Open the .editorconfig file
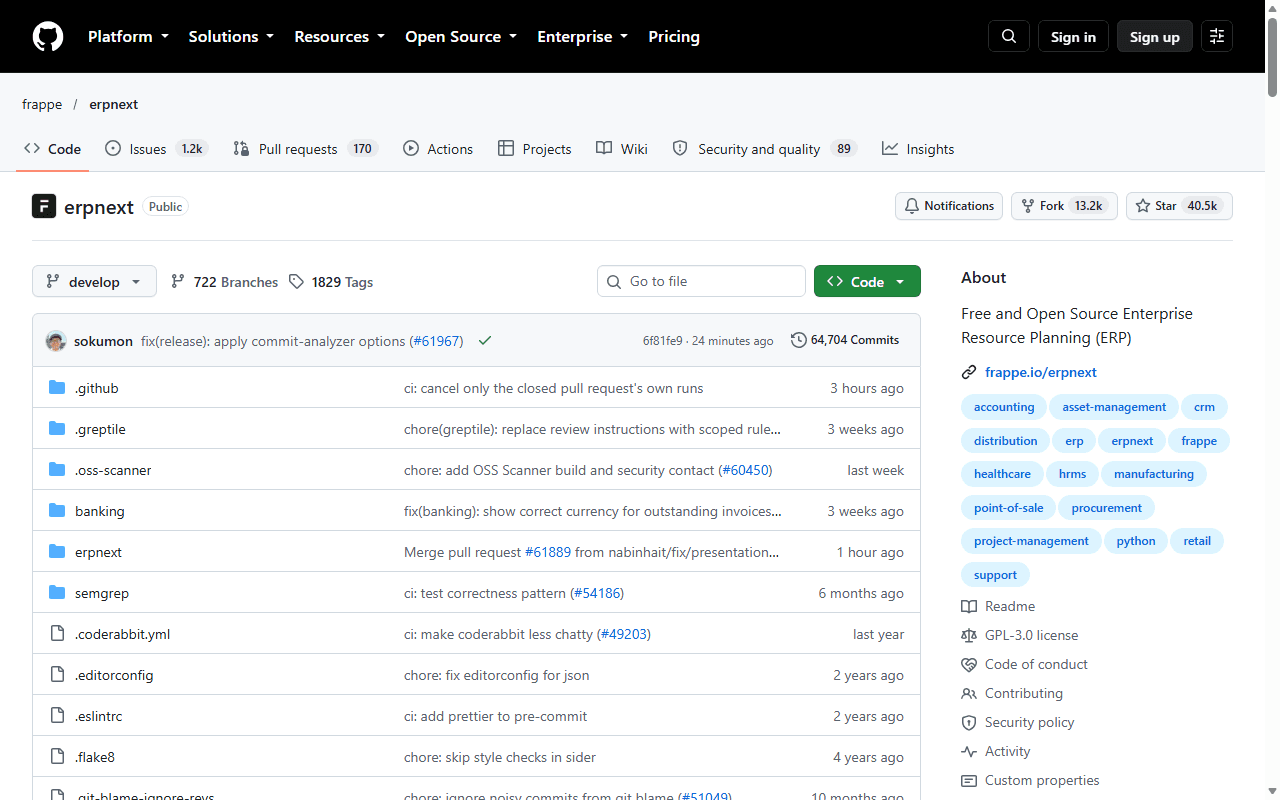 point(114,675)
